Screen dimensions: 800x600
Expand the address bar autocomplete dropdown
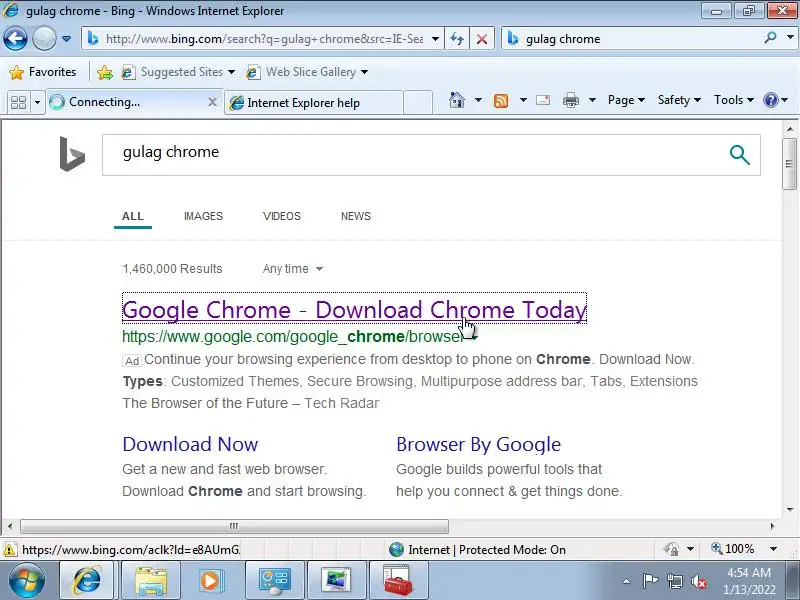435,39
